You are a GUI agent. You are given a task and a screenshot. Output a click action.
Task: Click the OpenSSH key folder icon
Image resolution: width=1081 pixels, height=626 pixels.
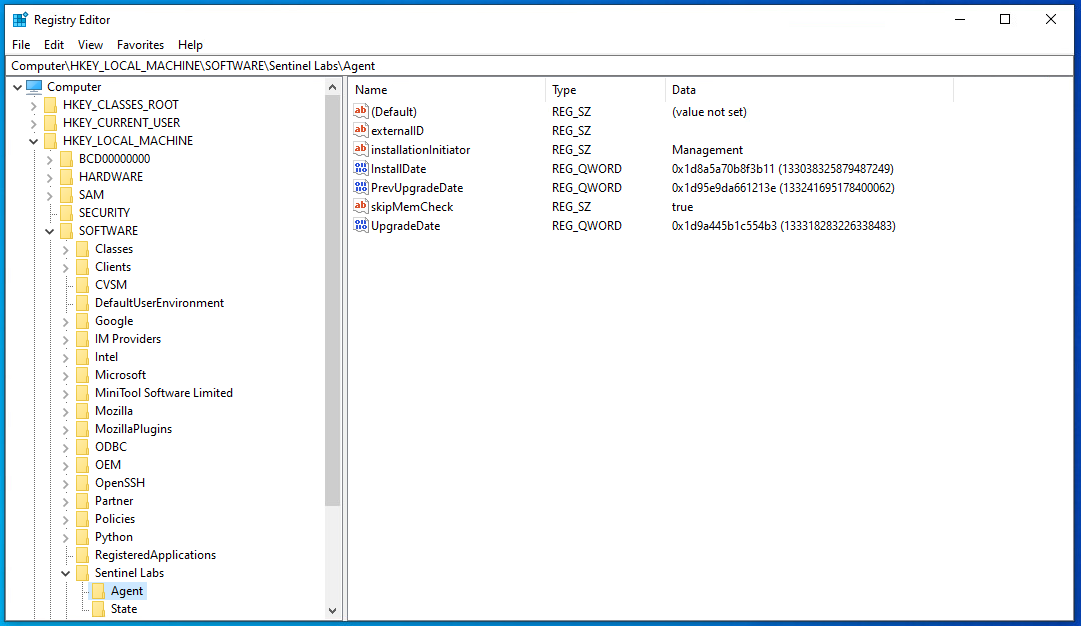(x=83, y=483)
